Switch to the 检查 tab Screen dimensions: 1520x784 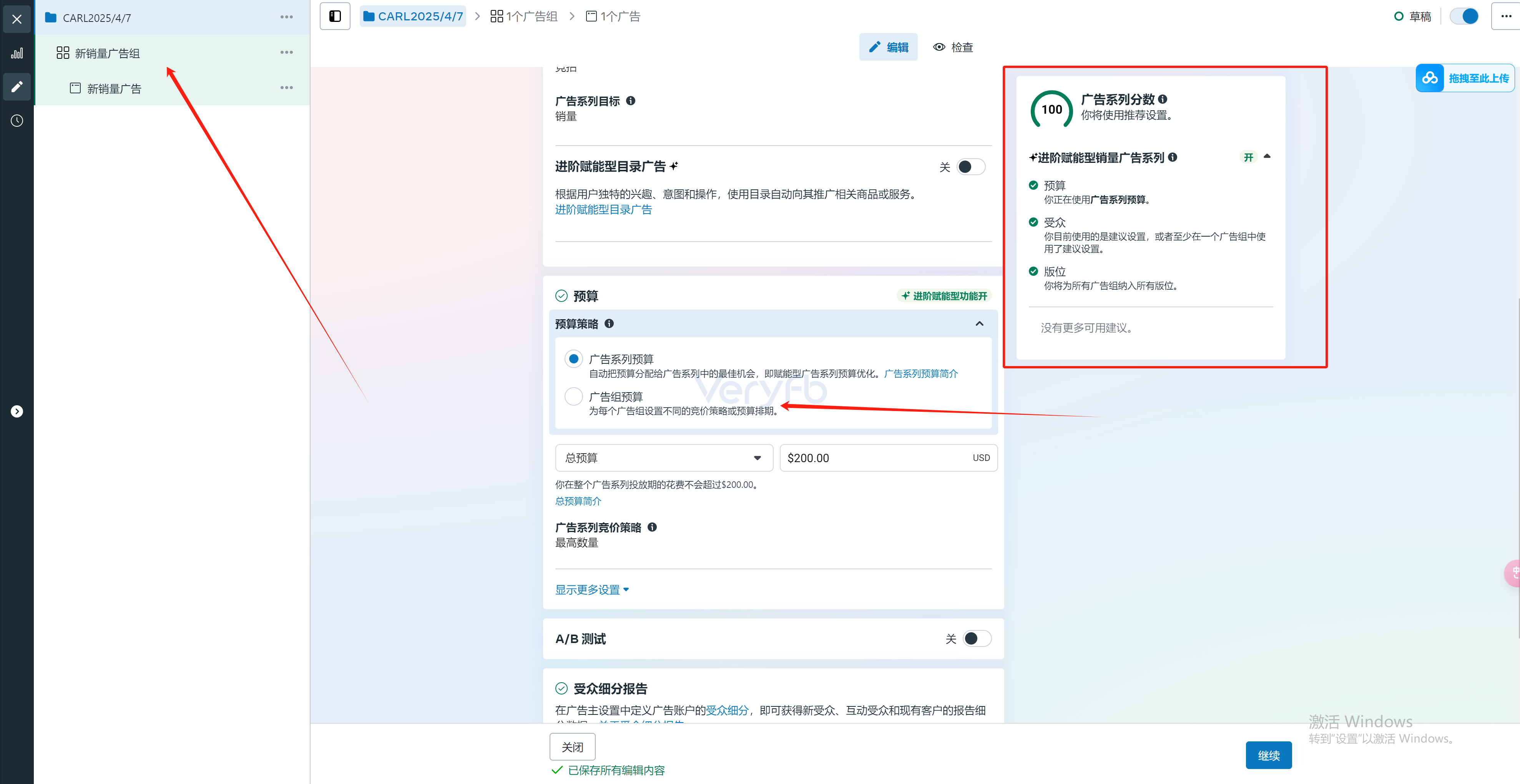coord(952,46)
